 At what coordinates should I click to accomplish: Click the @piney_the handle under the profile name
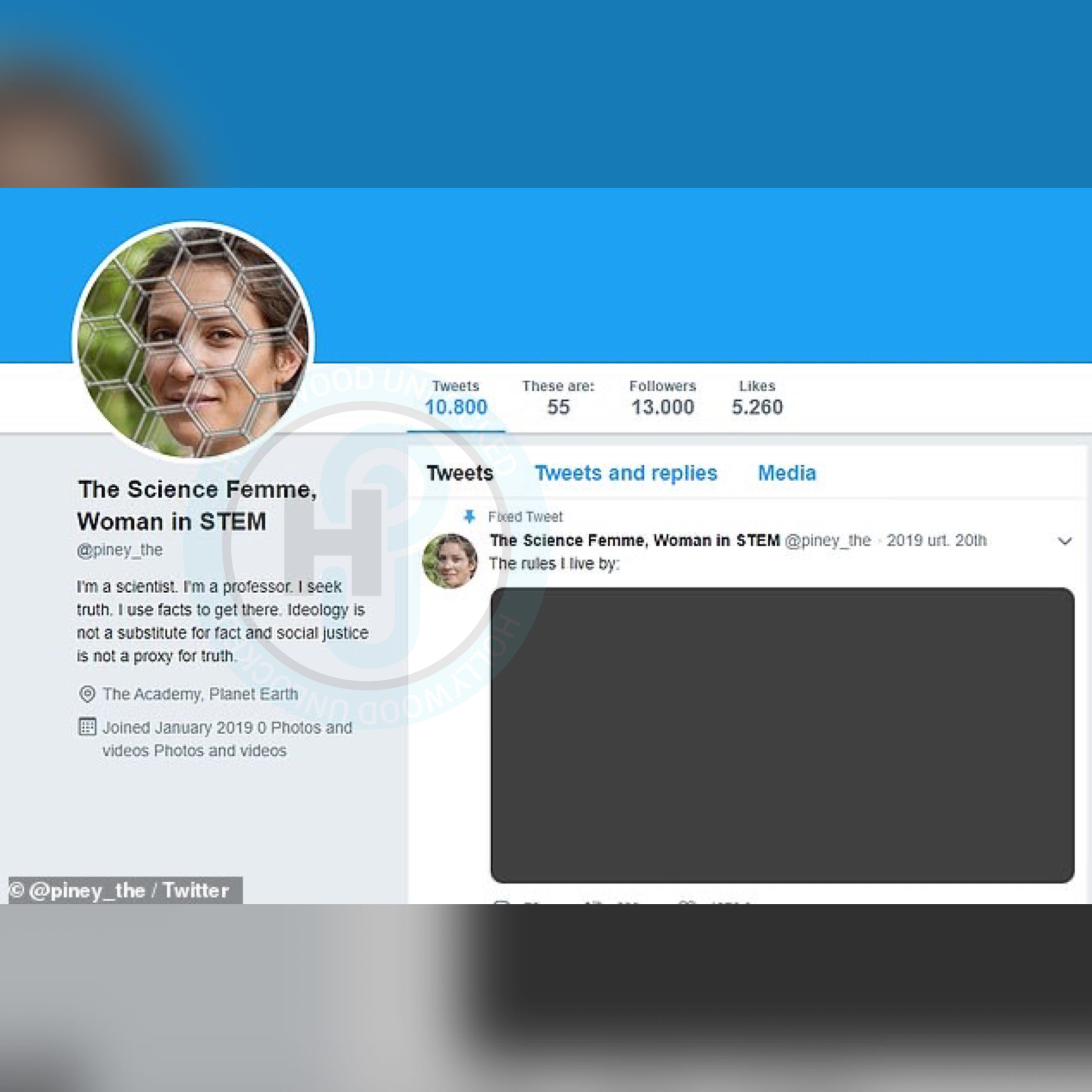(x=120, y=549)
